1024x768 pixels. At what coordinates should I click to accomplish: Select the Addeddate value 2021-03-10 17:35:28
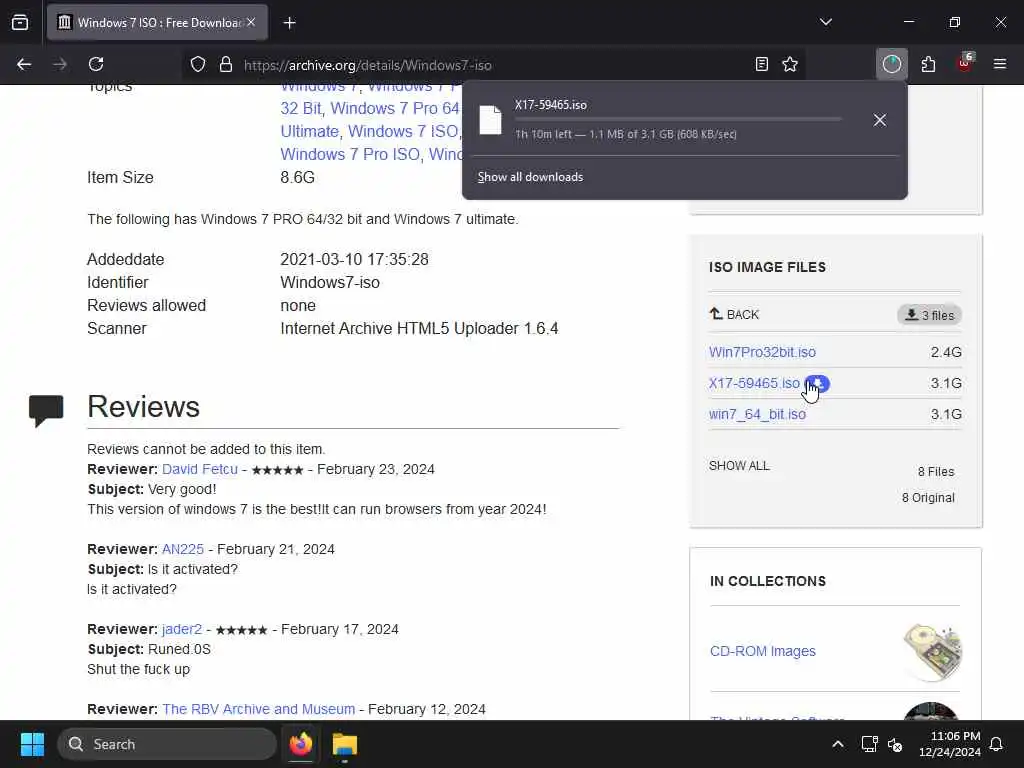click(355, 259)
